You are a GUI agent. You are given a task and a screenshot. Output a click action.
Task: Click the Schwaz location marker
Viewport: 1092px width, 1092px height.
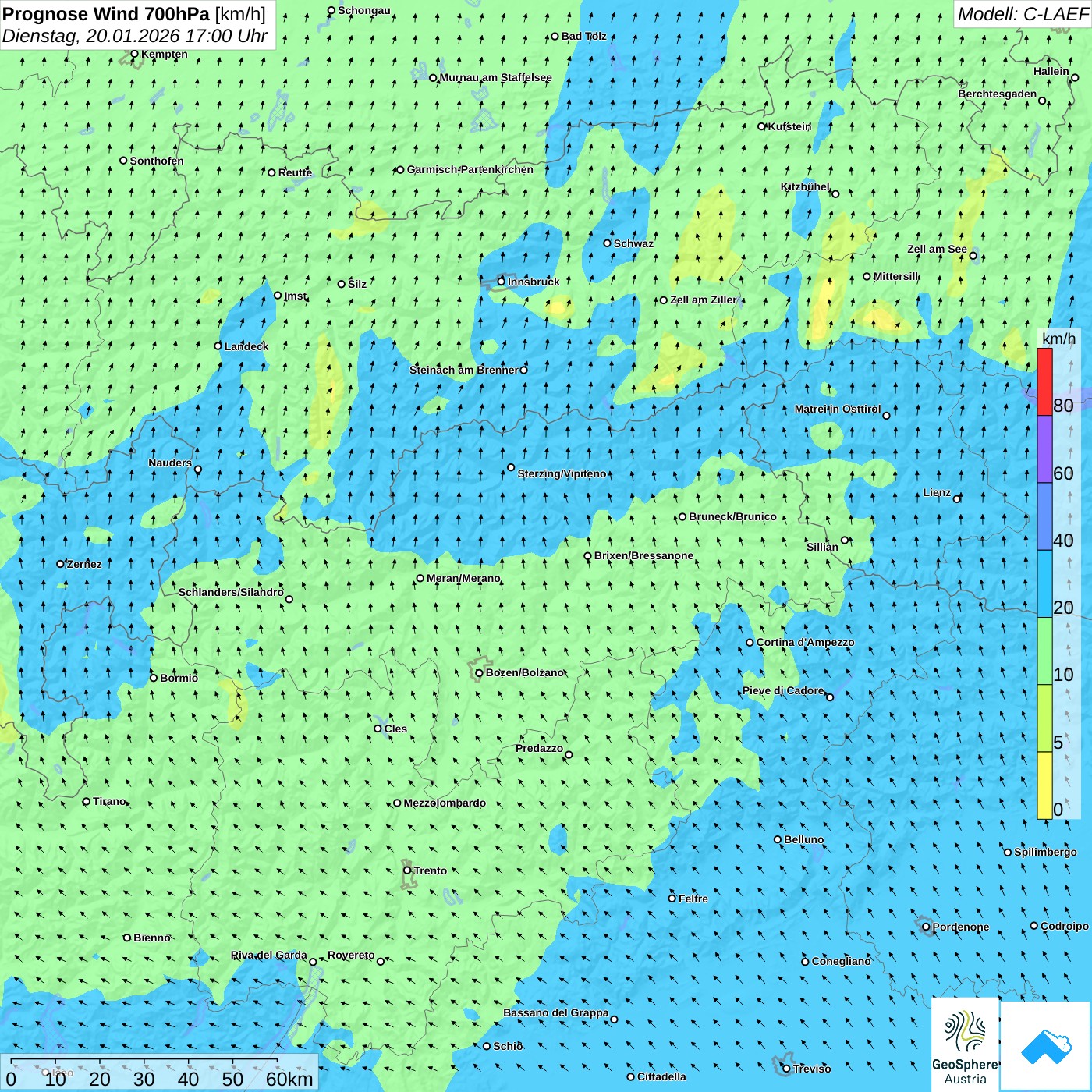point(608,243)
